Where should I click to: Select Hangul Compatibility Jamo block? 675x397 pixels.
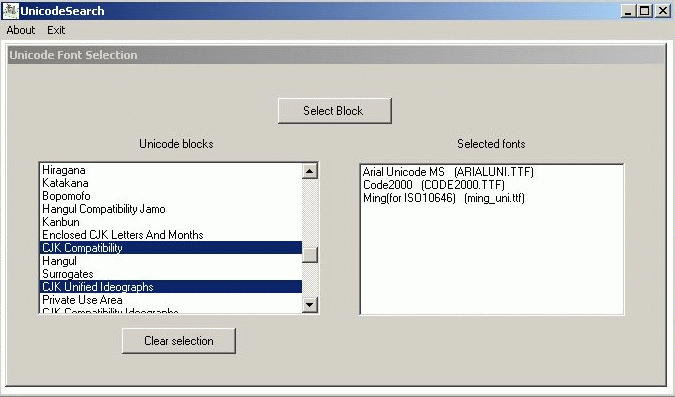pos(171,209)
